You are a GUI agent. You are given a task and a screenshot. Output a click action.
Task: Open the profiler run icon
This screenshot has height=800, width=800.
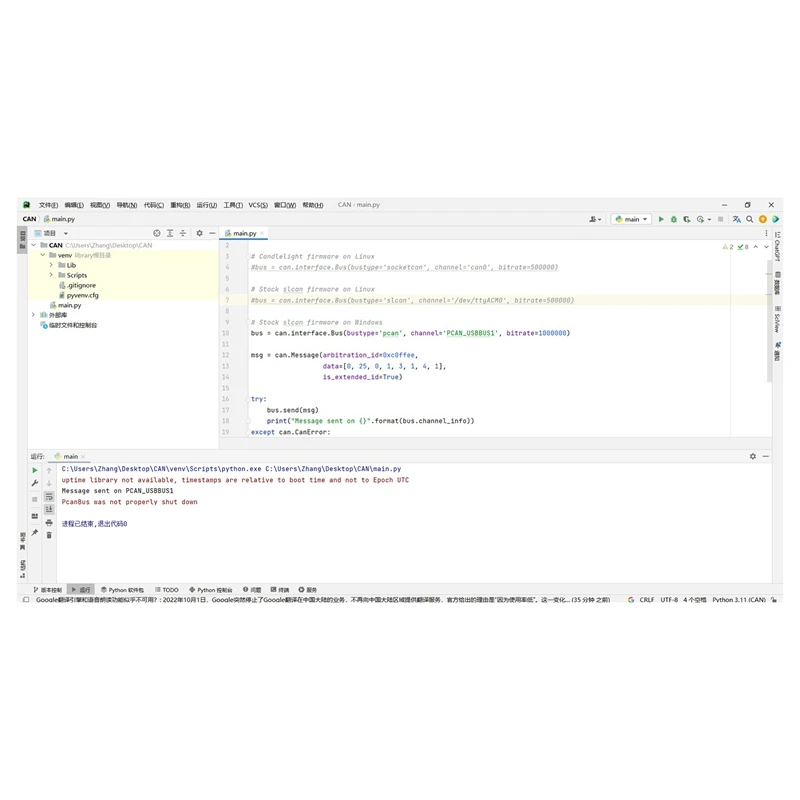[701, 219]
